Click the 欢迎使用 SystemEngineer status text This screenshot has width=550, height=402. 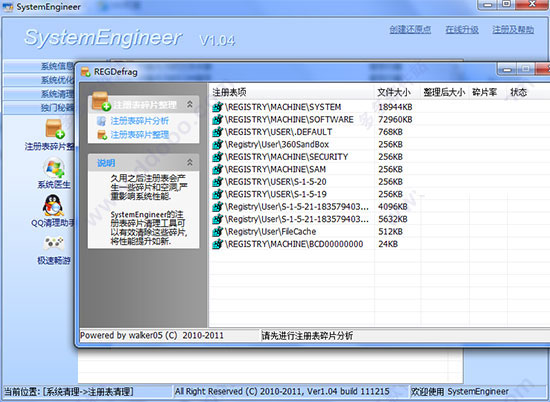(x=460, y=391)
